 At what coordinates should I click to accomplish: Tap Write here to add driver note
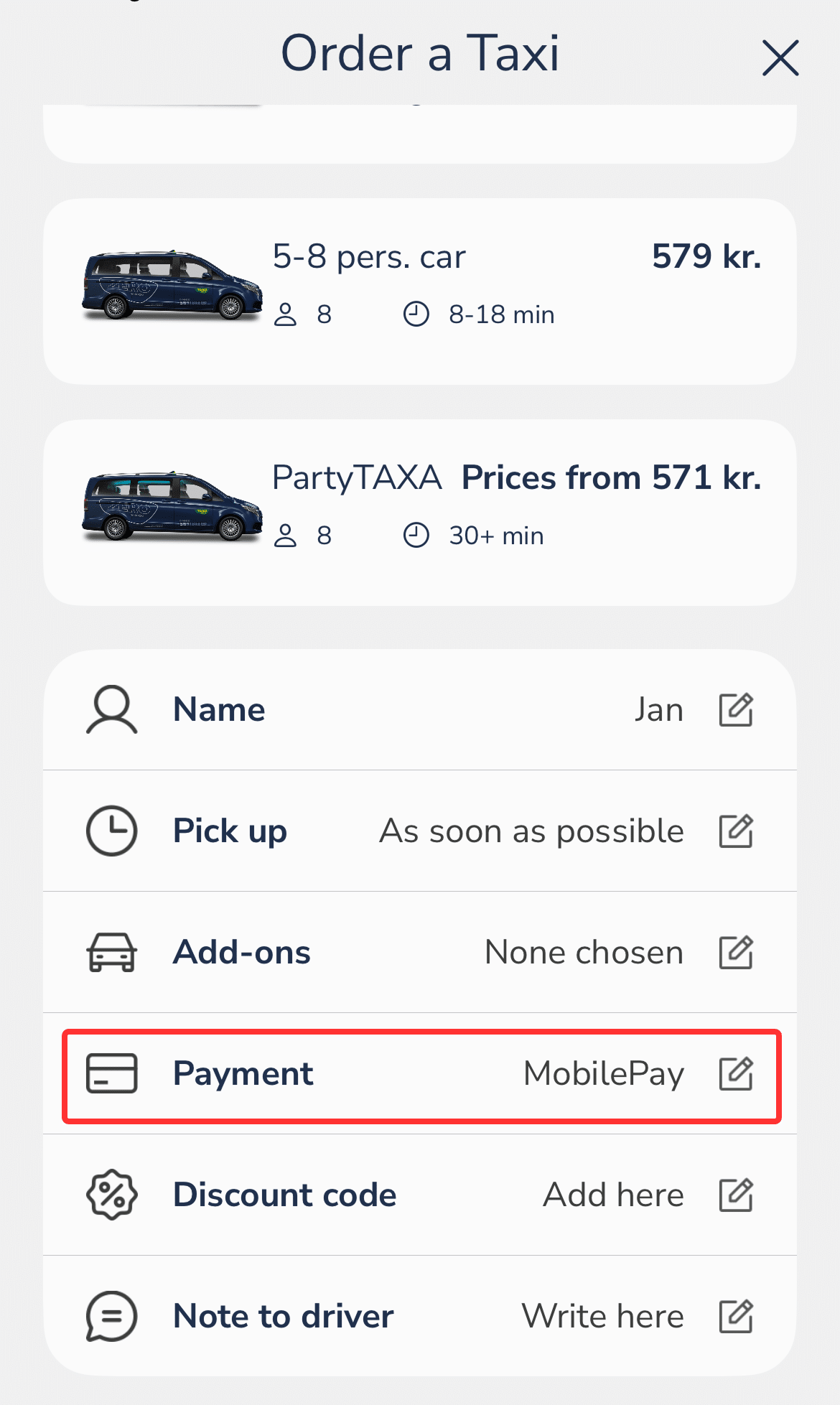pos(602,1317)
